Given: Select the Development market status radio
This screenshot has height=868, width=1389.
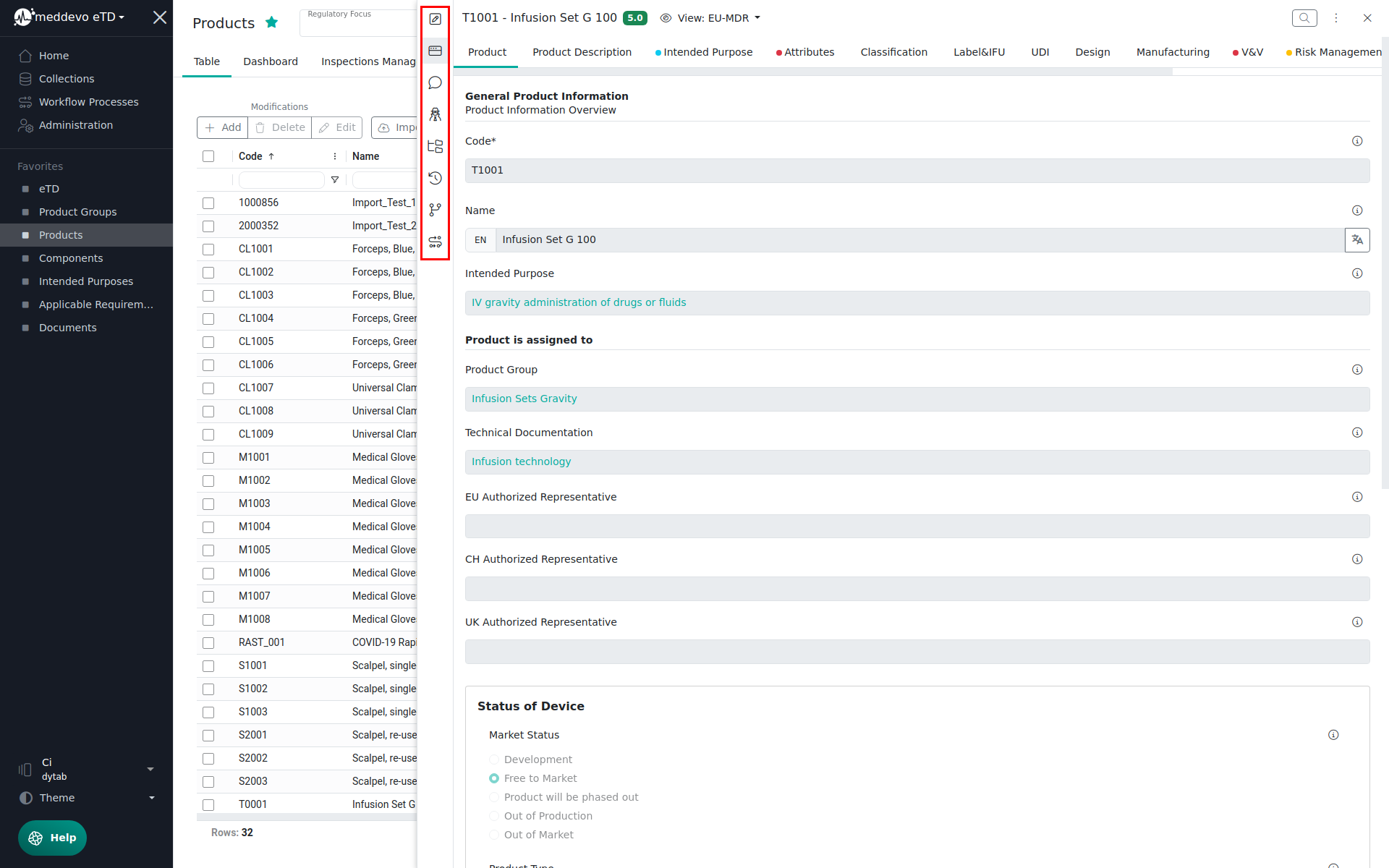Looking at the screenshot, I should pyautogui.click(x=494, y=759).
